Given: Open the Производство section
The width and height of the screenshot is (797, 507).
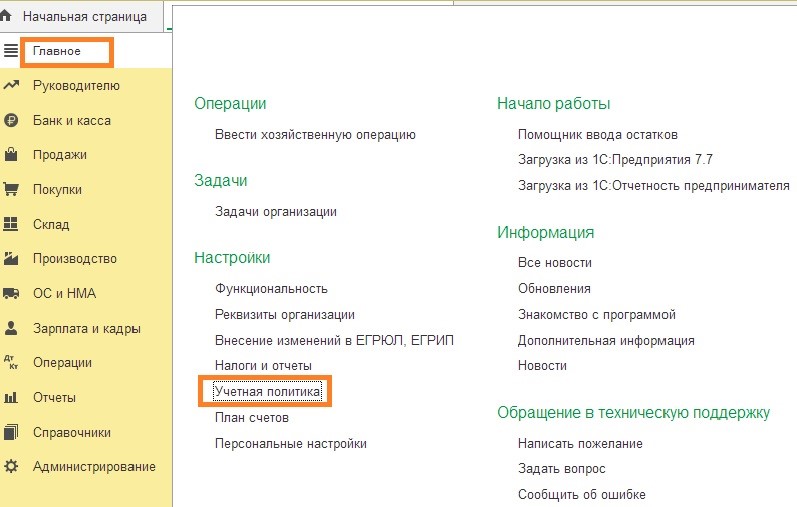Looking at the screenshot, I should (x=75, y=259).
